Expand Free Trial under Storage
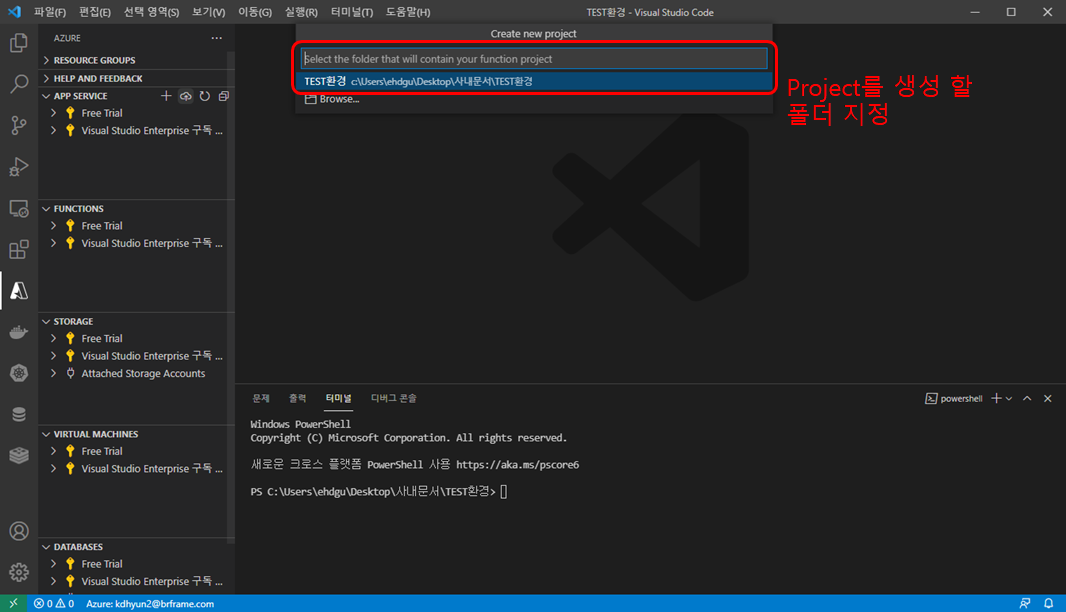This screenshot has width=1066, height=612. [x=54, y=338]
